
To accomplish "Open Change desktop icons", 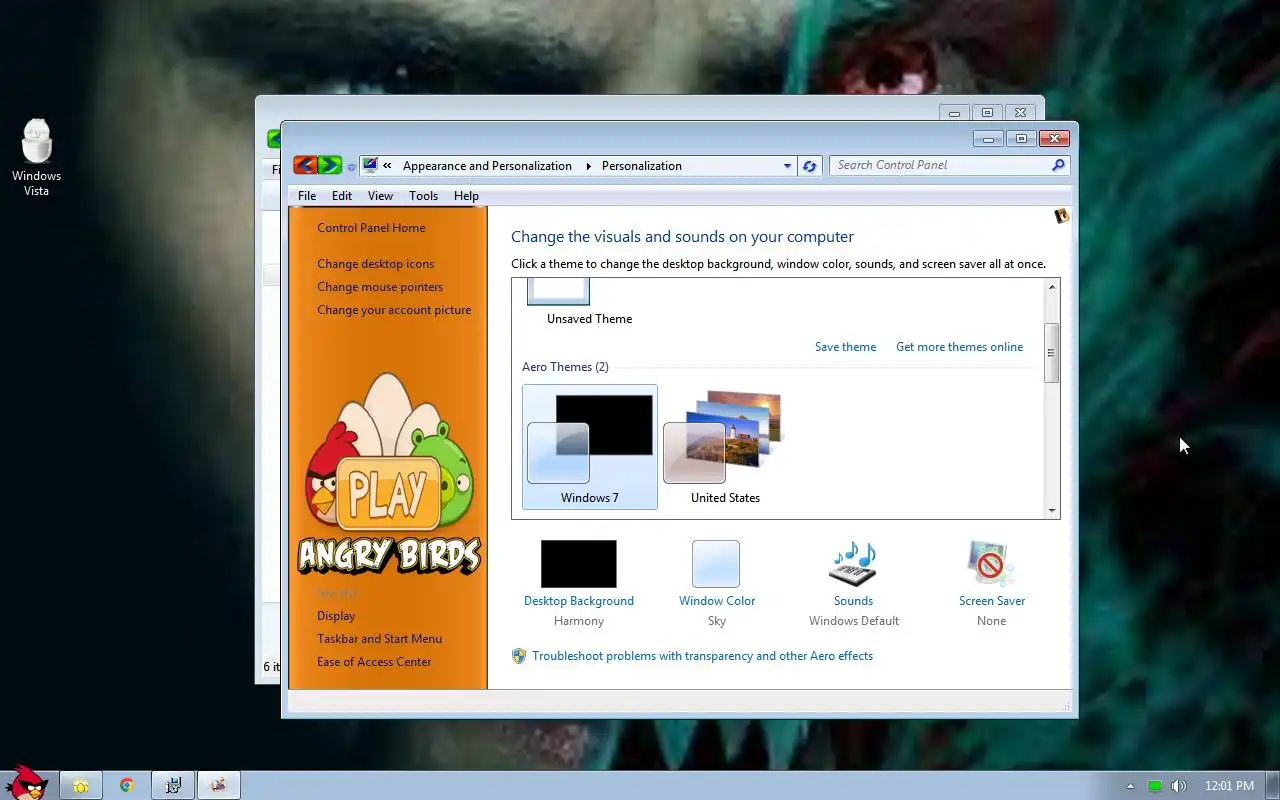I will (376, 264).
